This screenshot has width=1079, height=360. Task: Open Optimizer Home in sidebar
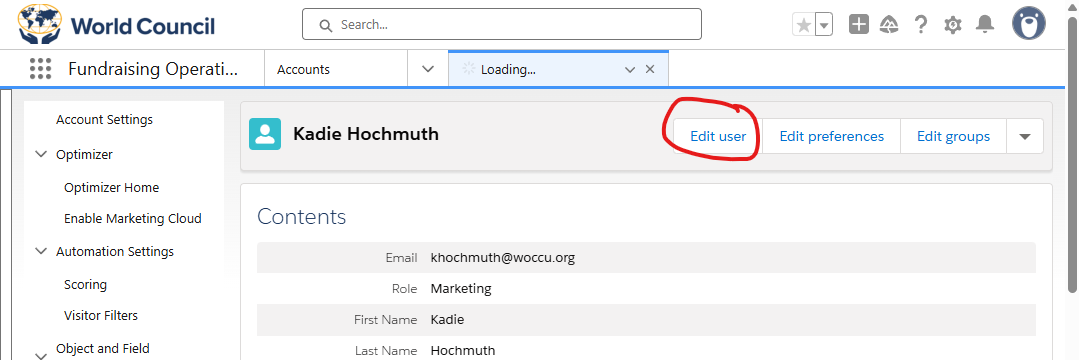coord(111,188)
